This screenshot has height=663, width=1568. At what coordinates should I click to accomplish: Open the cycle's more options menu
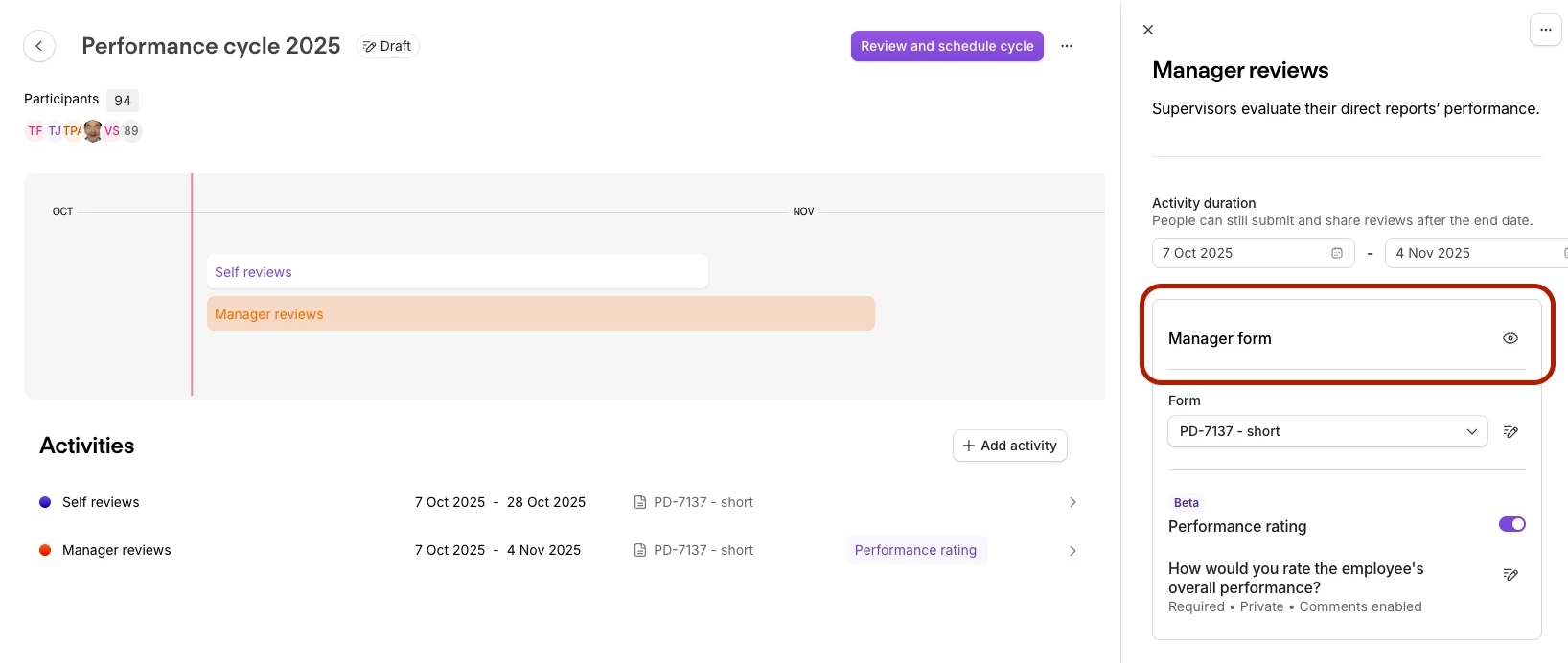[1067, 46]
